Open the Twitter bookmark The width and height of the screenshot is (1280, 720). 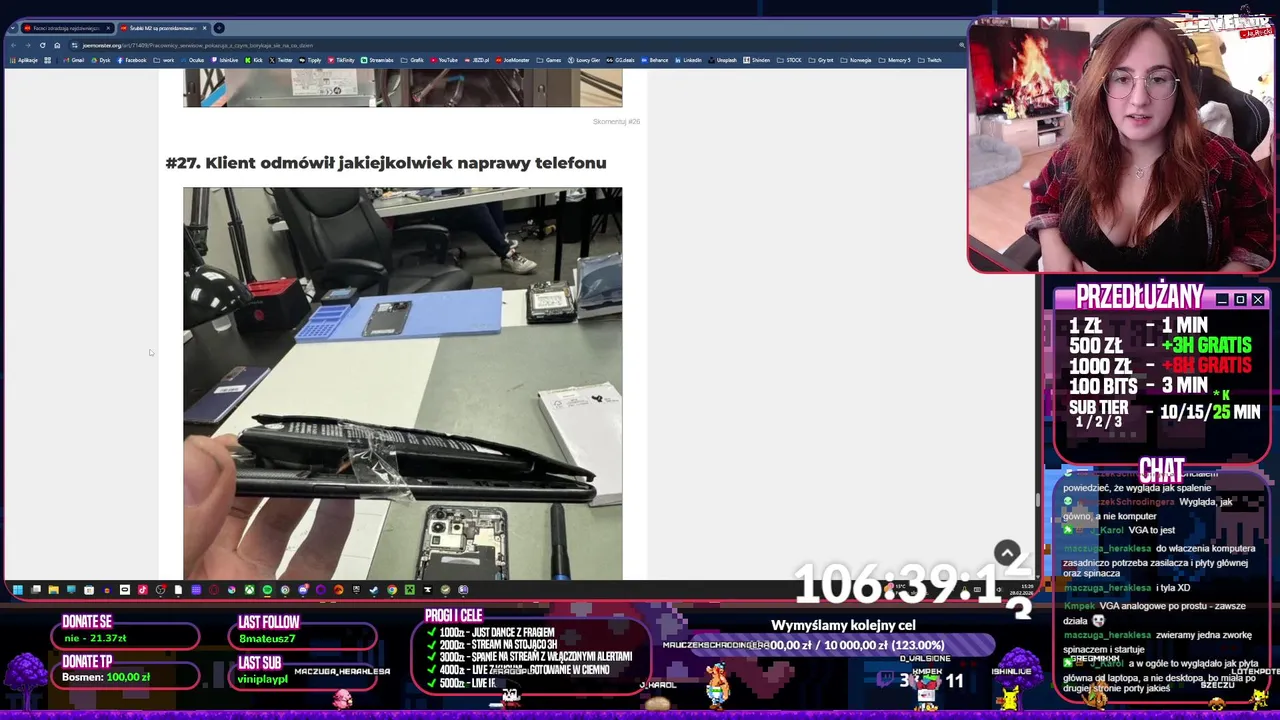point(281,60)
